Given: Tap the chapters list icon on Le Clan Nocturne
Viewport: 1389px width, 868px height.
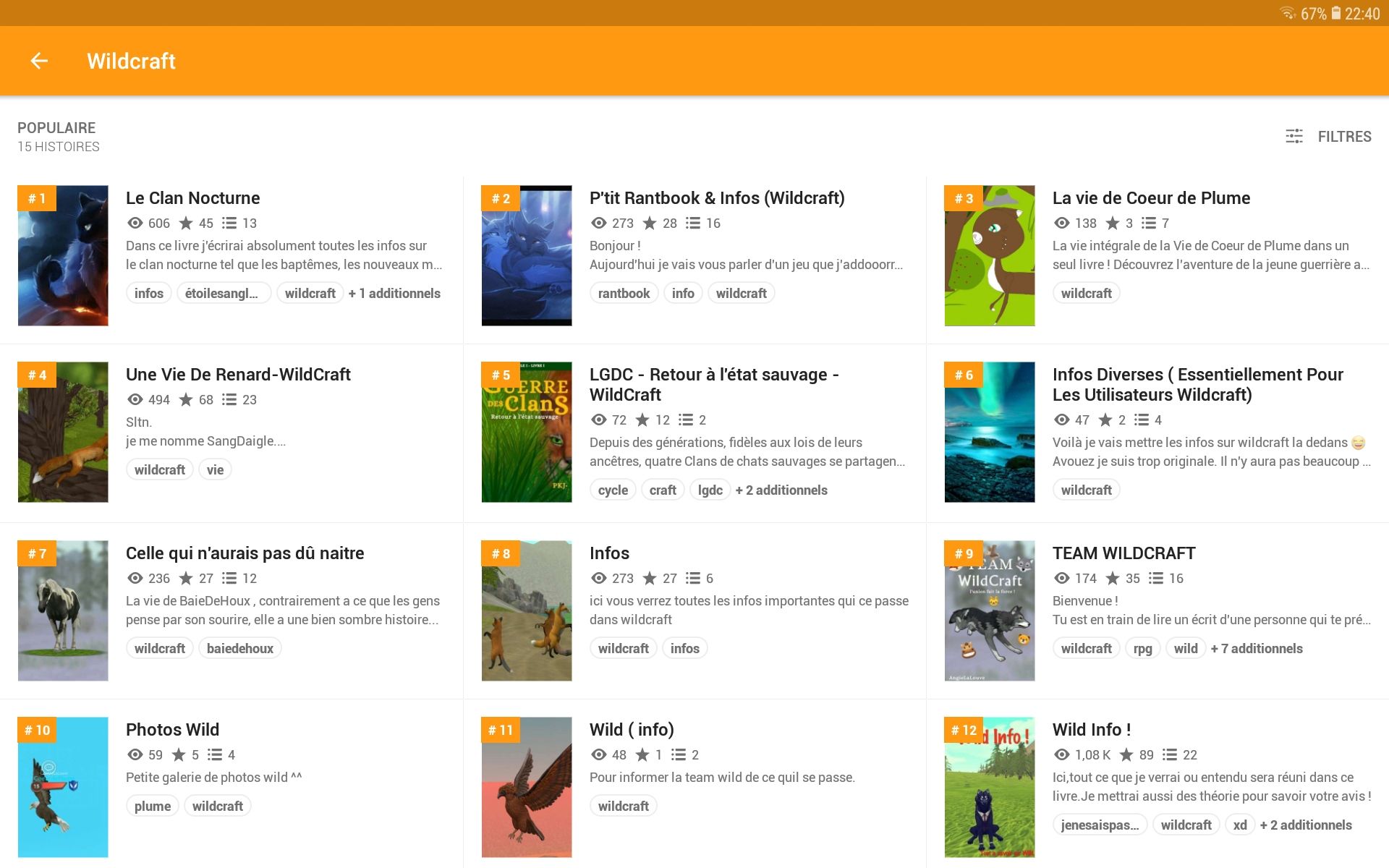Looking at the screenshot, I should (x=229, y=223).
